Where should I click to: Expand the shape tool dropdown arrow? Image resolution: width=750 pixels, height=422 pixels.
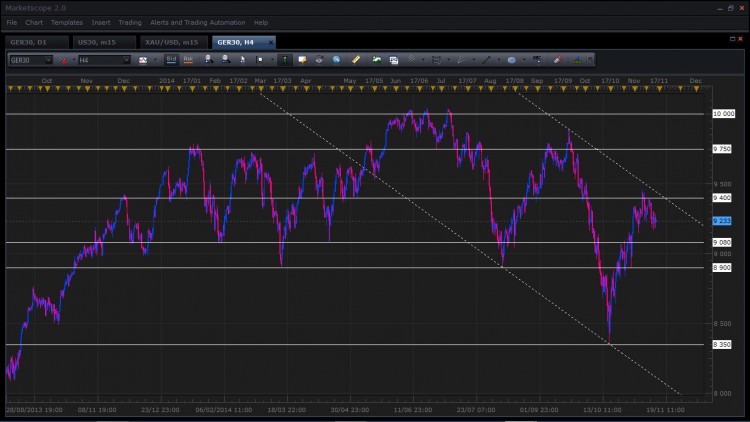point(524,60)
